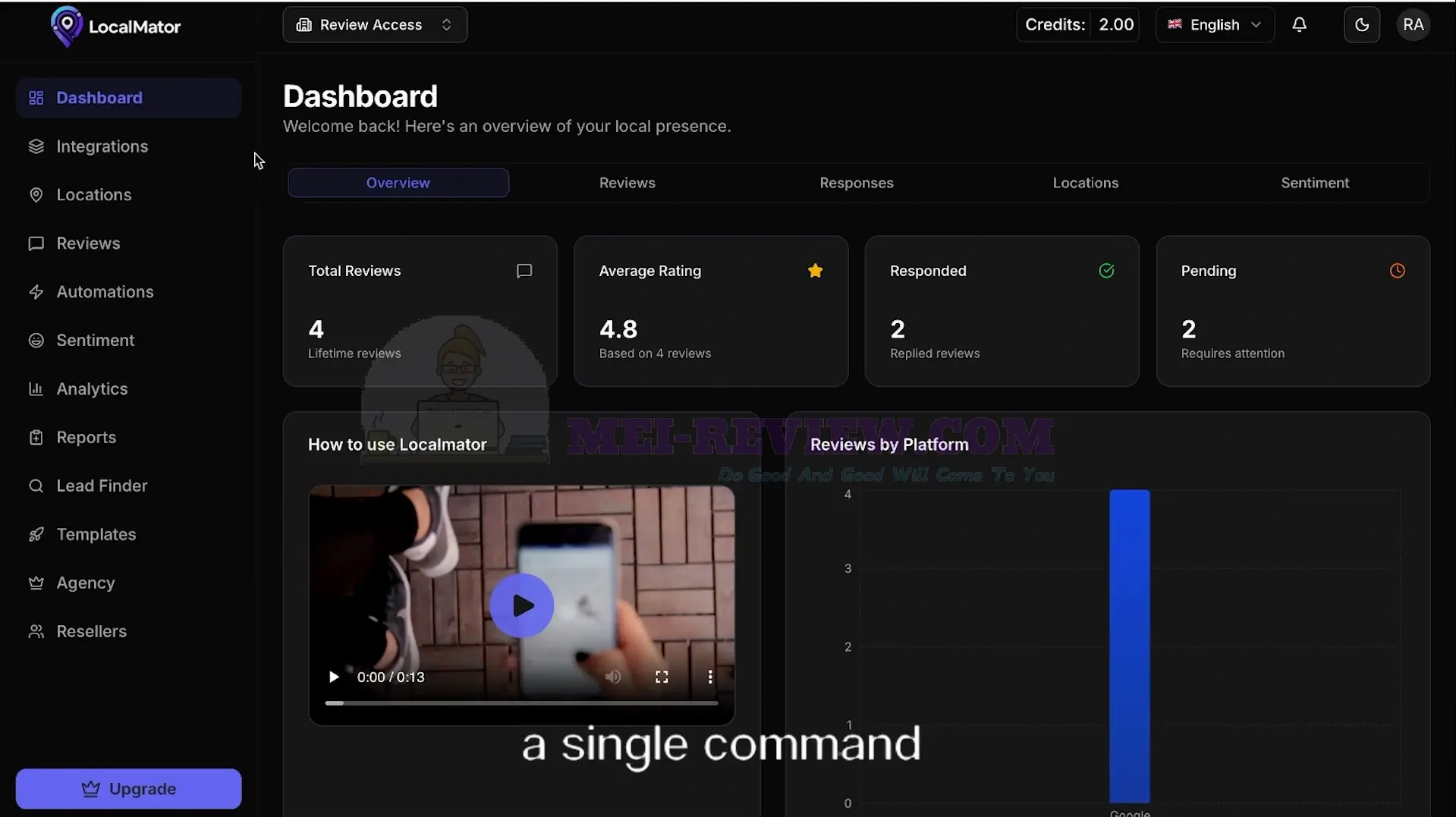Image resolution: width=1456 pixels, height=817 pixels.
Task: Switch to the Reviews tab
Action: click(627, 183)
